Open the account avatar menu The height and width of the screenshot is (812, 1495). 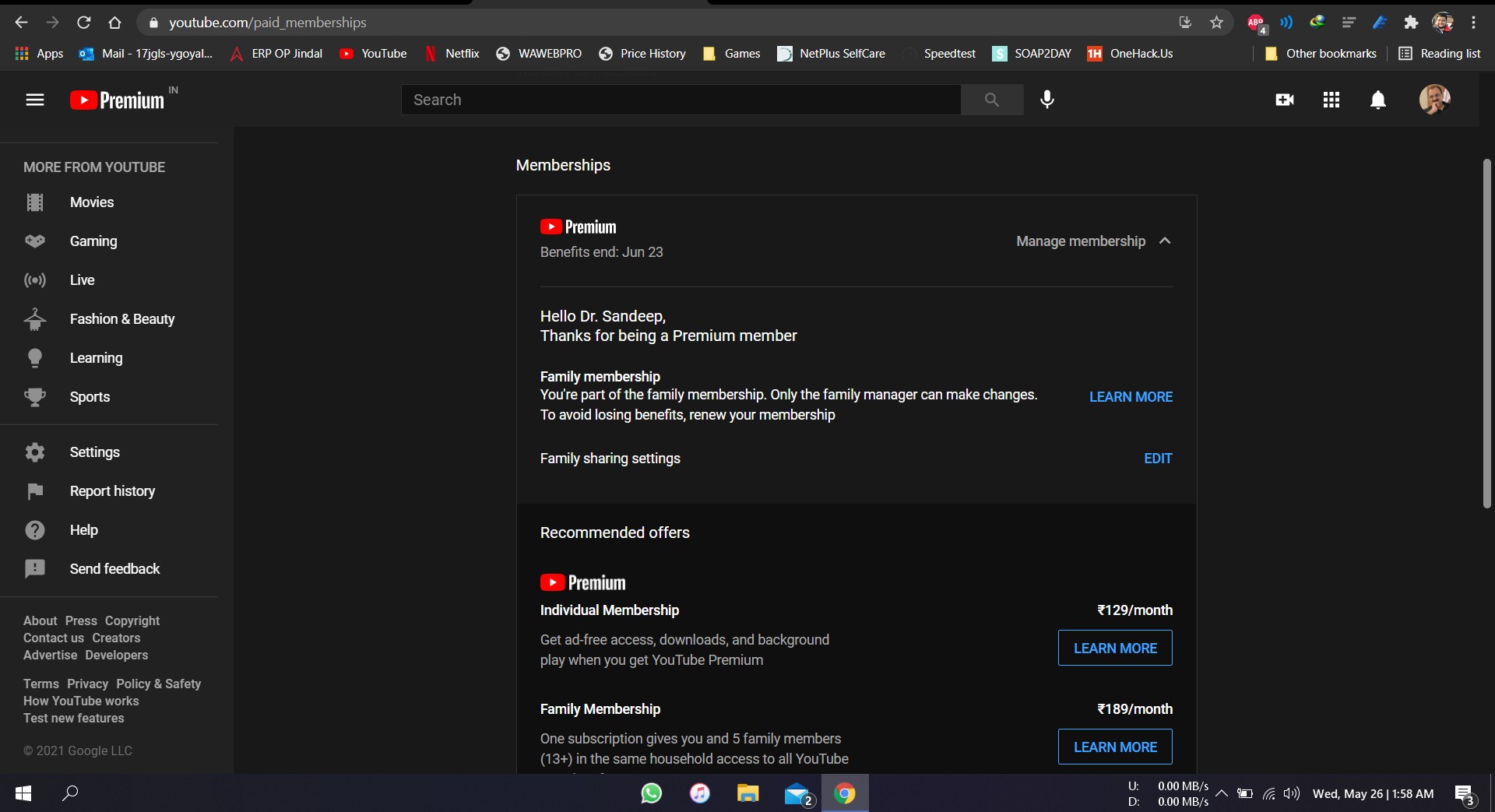pos(1433,100)
